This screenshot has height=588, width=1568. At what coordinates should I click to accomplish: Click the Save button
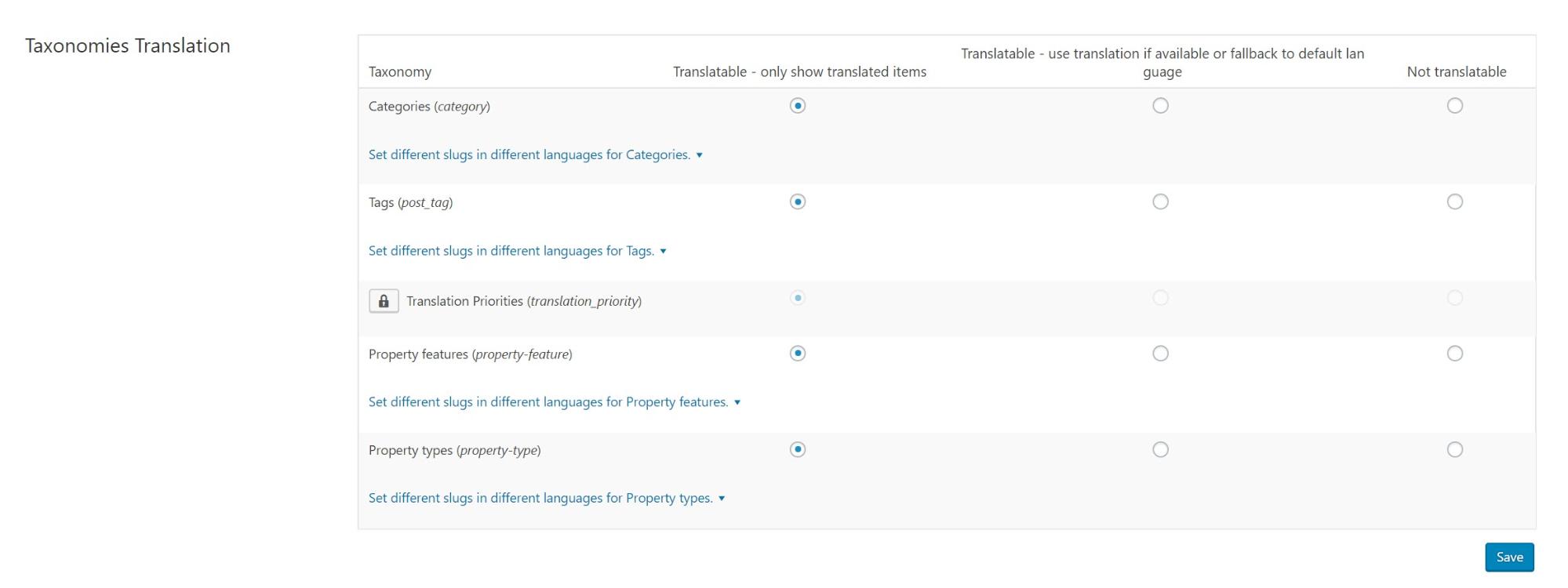coord(1508,557)
